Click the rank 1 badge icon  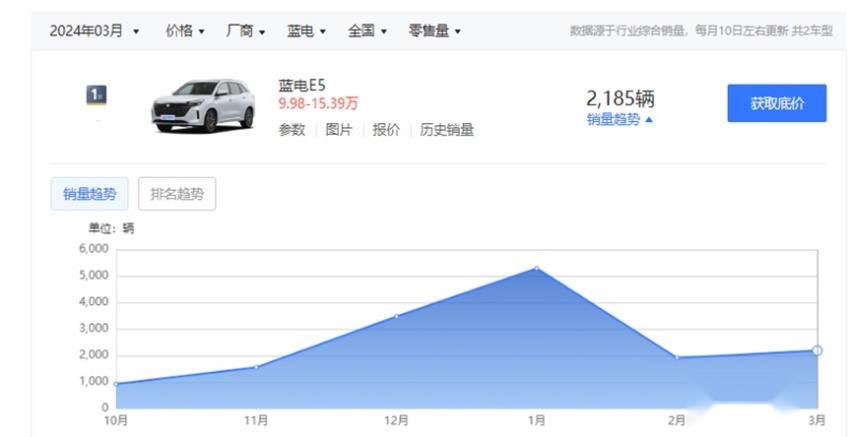(96, 96)
